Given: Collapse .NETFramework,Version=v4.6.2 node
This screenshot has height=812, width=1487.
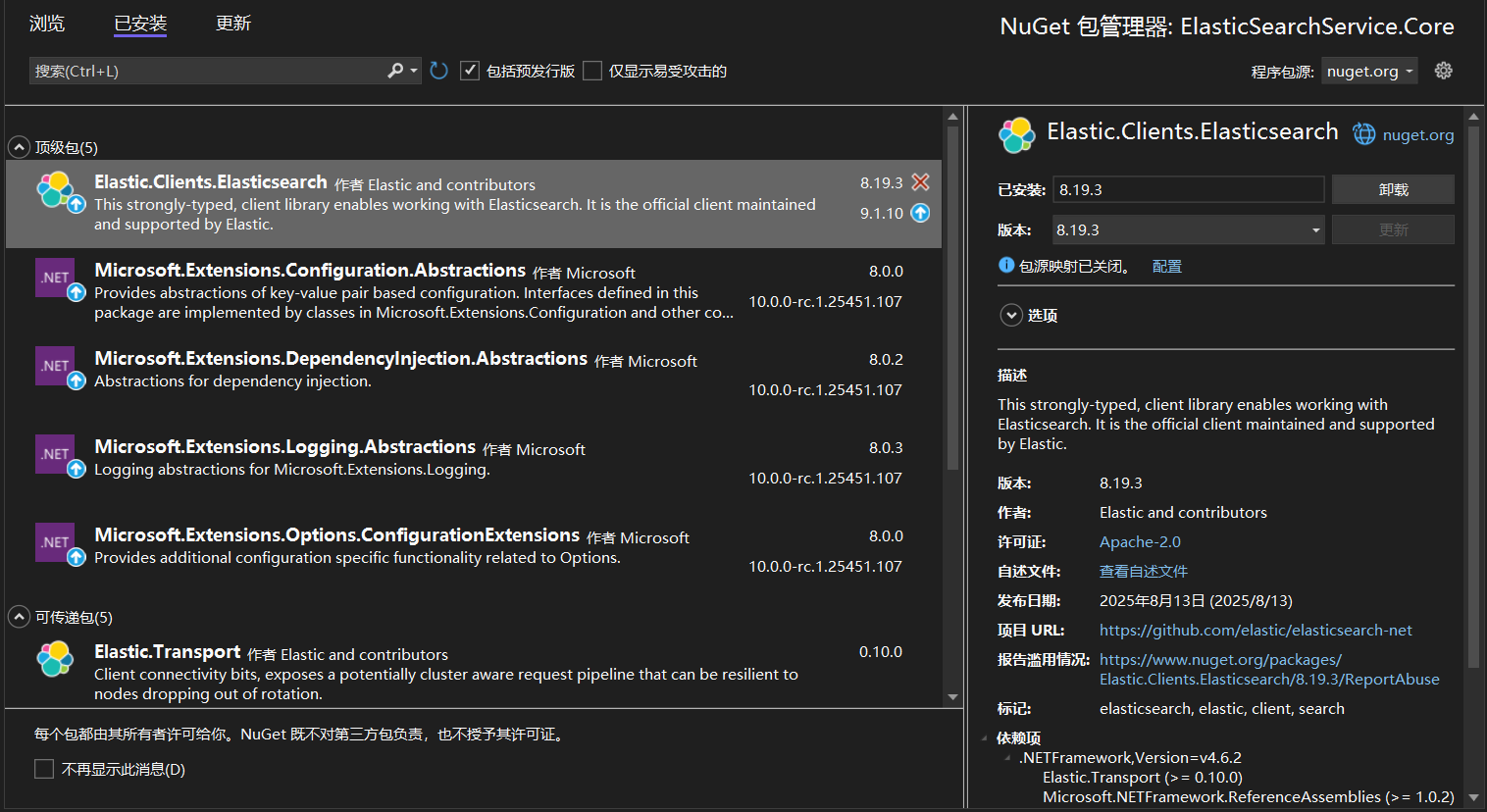Looking at the screenshot, I should click(x=1007, y=757).
